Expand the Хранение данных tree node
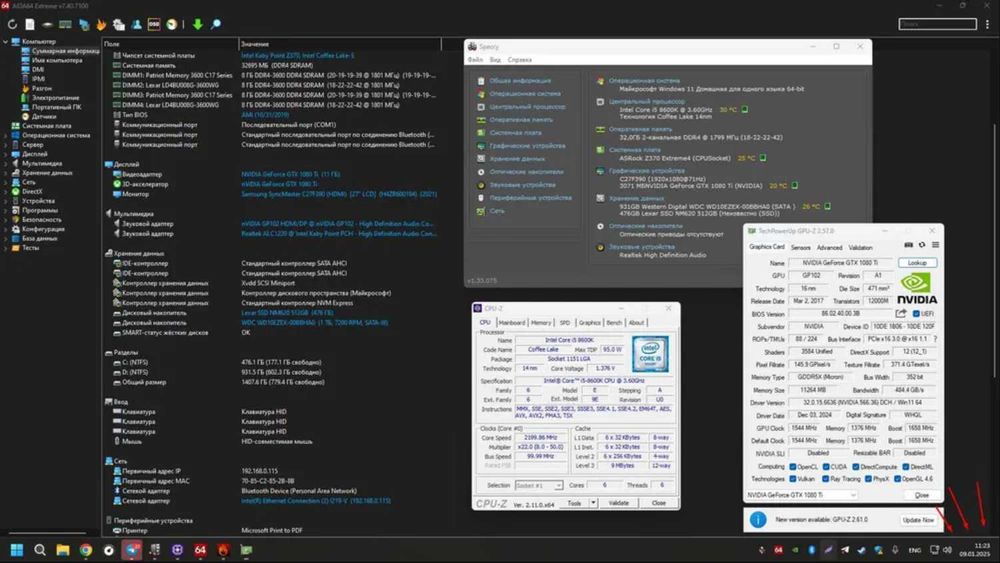The image size is (1000, 563). pos(6,173)
